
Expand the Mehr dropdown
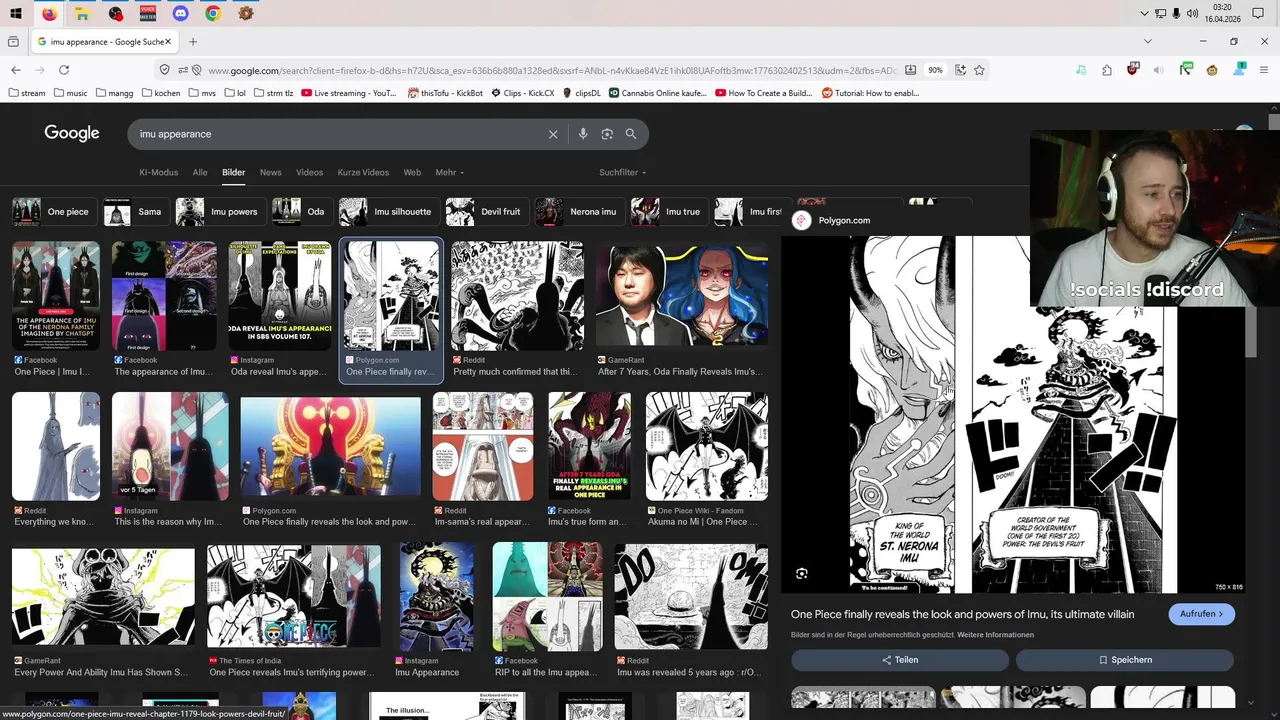coord(450,172)
